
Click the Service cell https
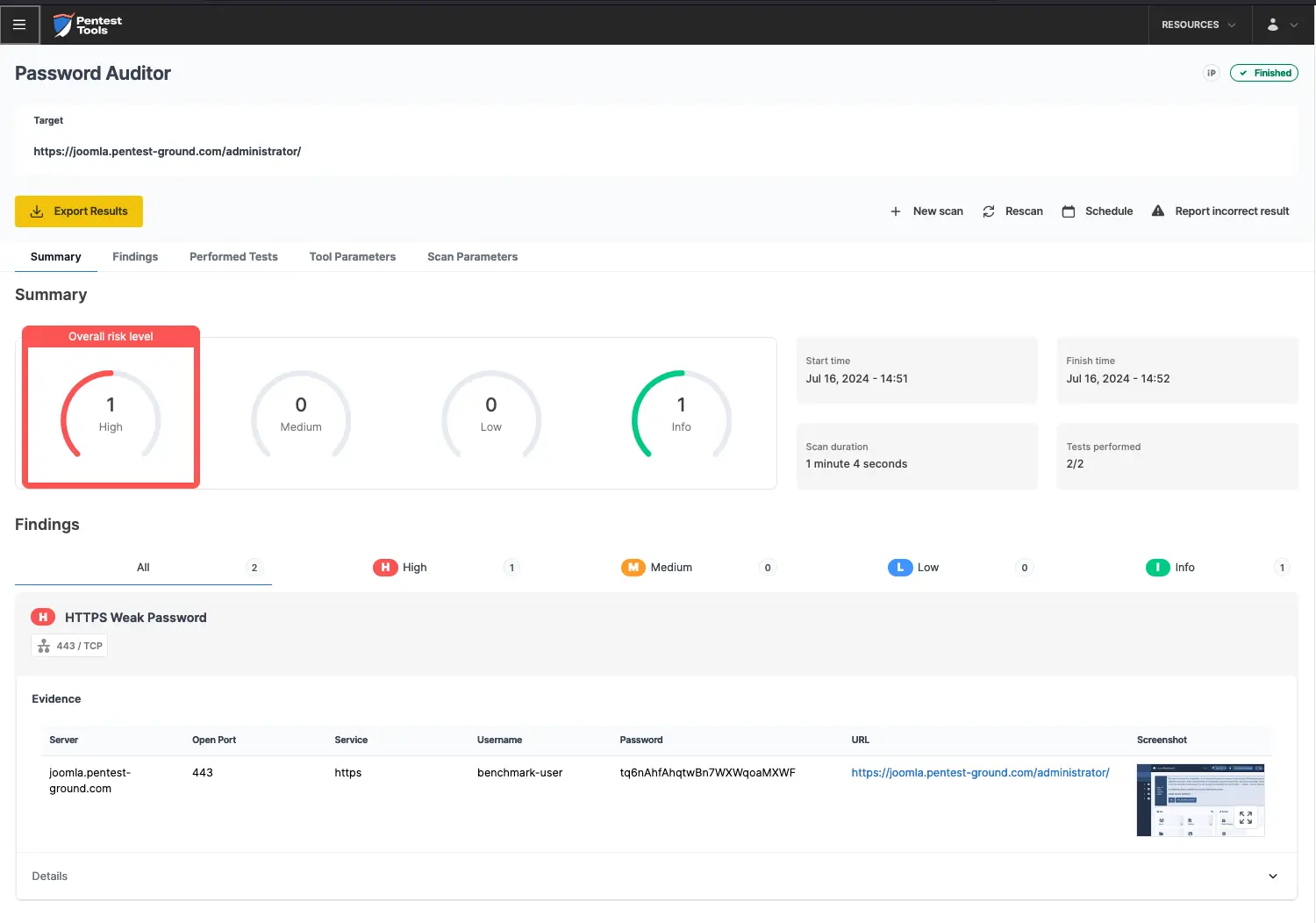tap(348, 773)
